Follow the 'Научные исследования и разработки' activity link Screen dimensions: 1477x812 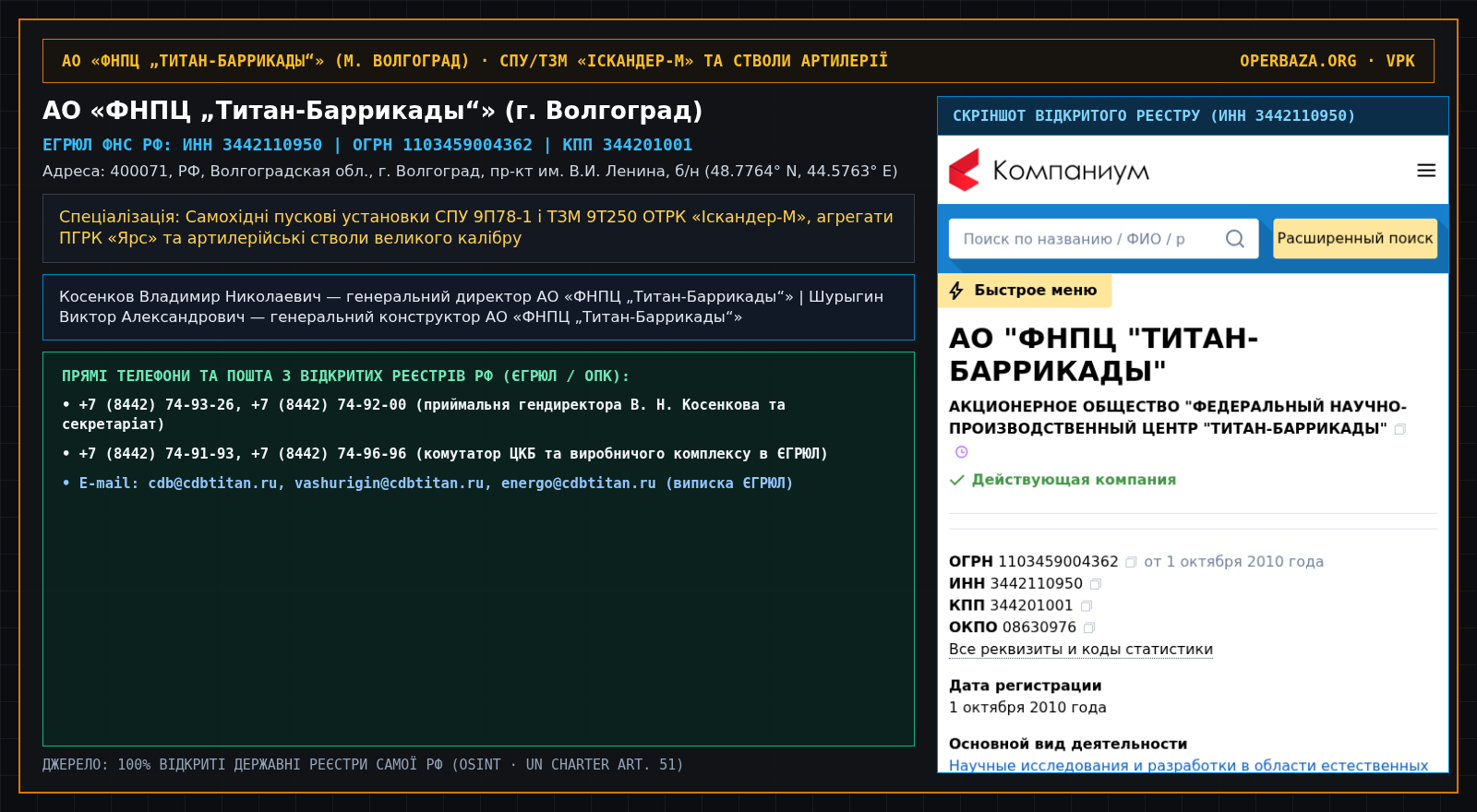(1189, 765)
